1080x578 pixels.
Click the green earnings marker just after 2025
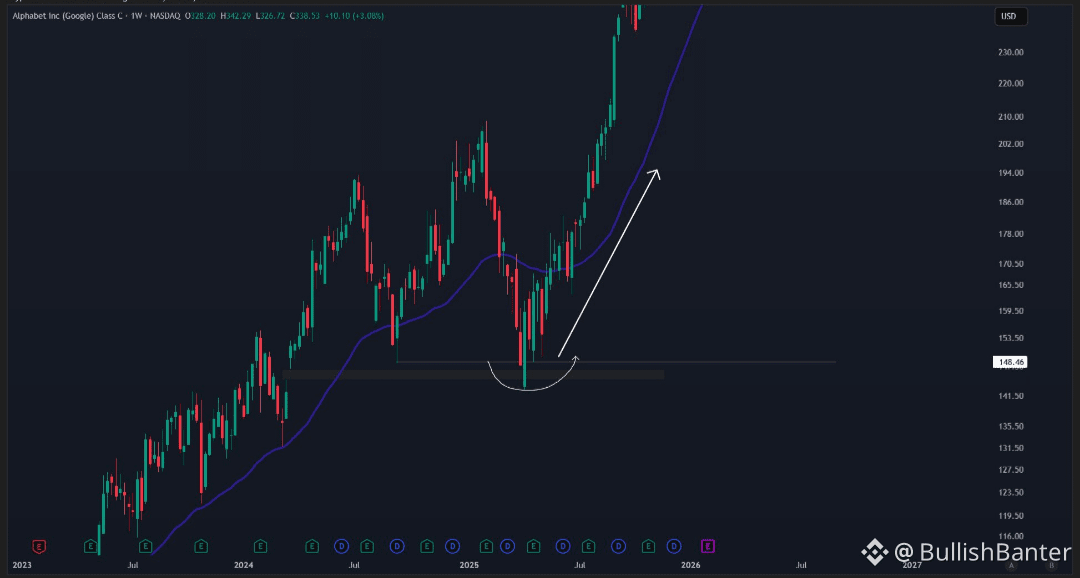point(486,546)
